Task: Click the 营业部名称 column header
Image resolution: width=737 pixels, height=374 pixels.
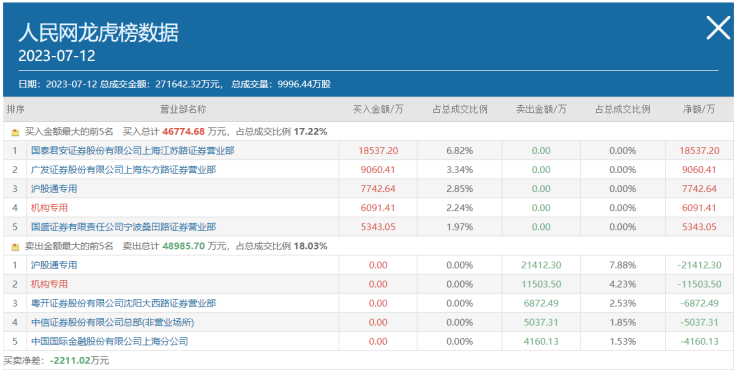Action: pyautogui.click(x=183, y=109)
